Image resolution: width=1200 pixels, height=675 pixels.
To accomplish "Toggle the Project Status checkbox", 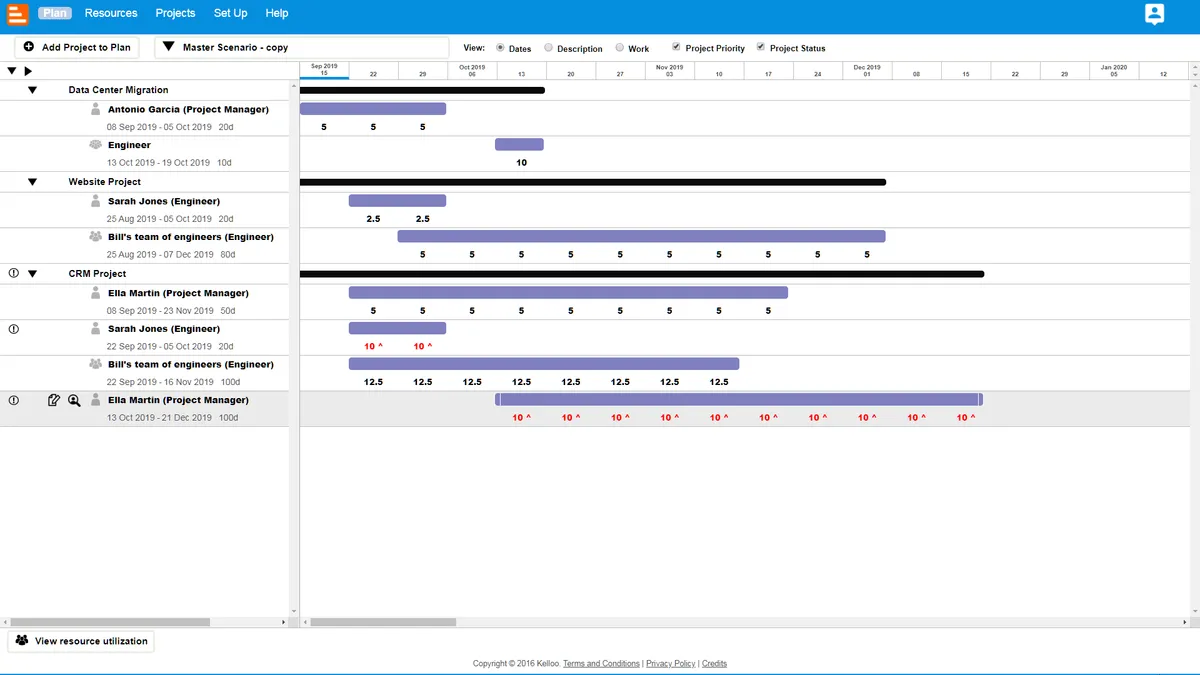I will click(761, 47).
